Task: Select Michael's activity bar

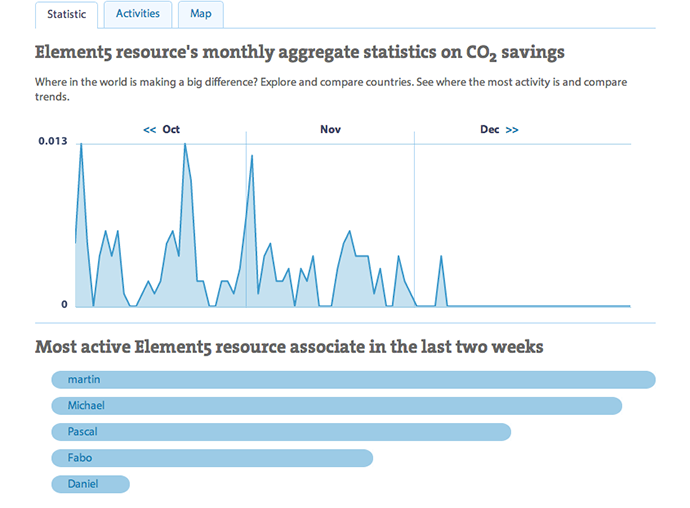Action: click(337, 405)
